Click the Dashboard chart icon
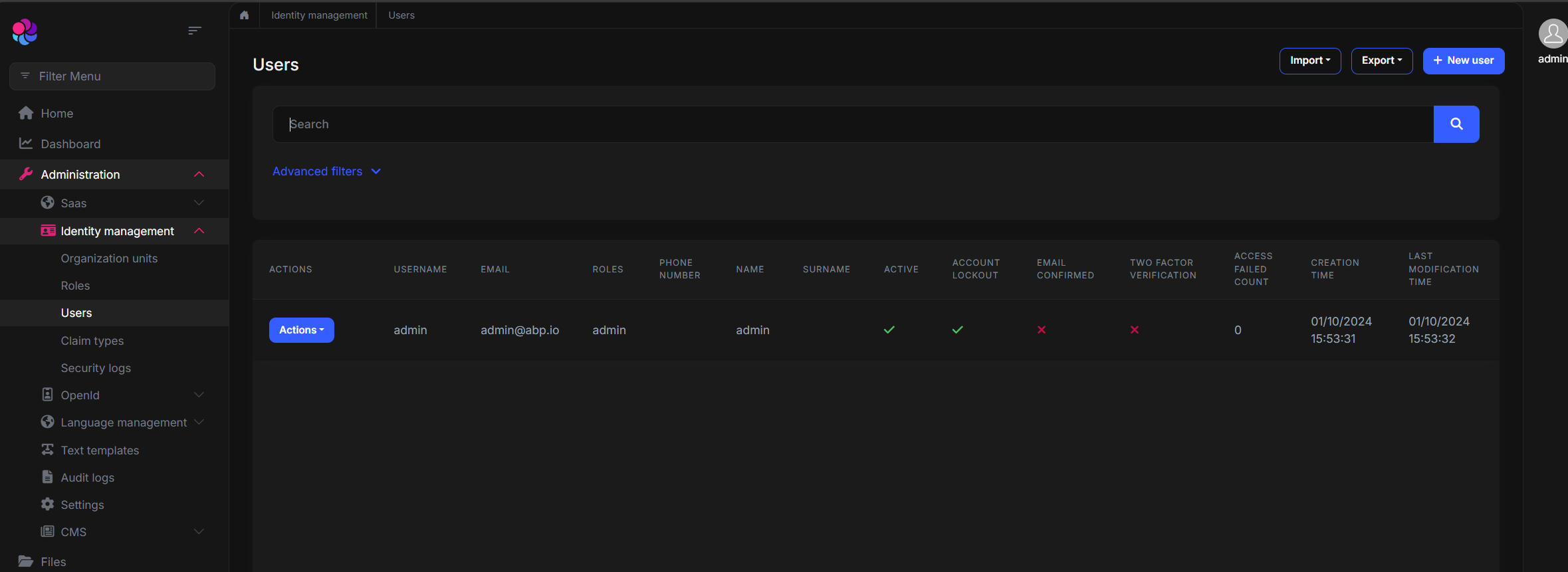 click(x=26, y=143)
